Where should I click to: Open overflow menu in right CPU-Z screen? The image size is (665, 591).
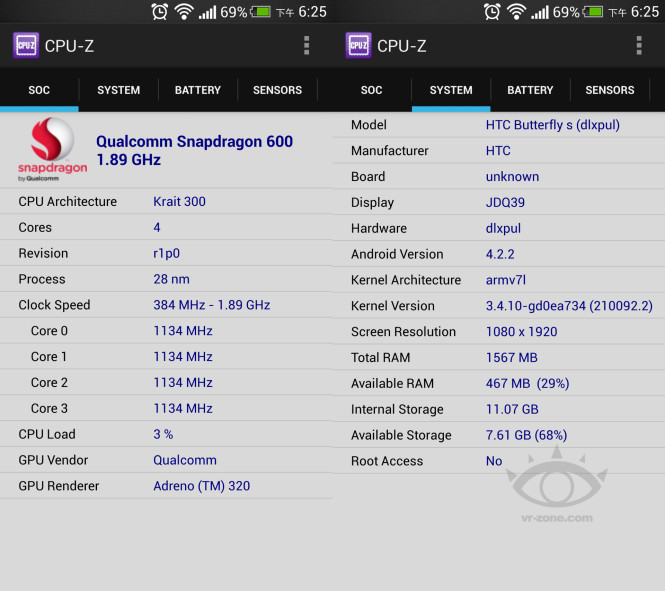(639, 45)
